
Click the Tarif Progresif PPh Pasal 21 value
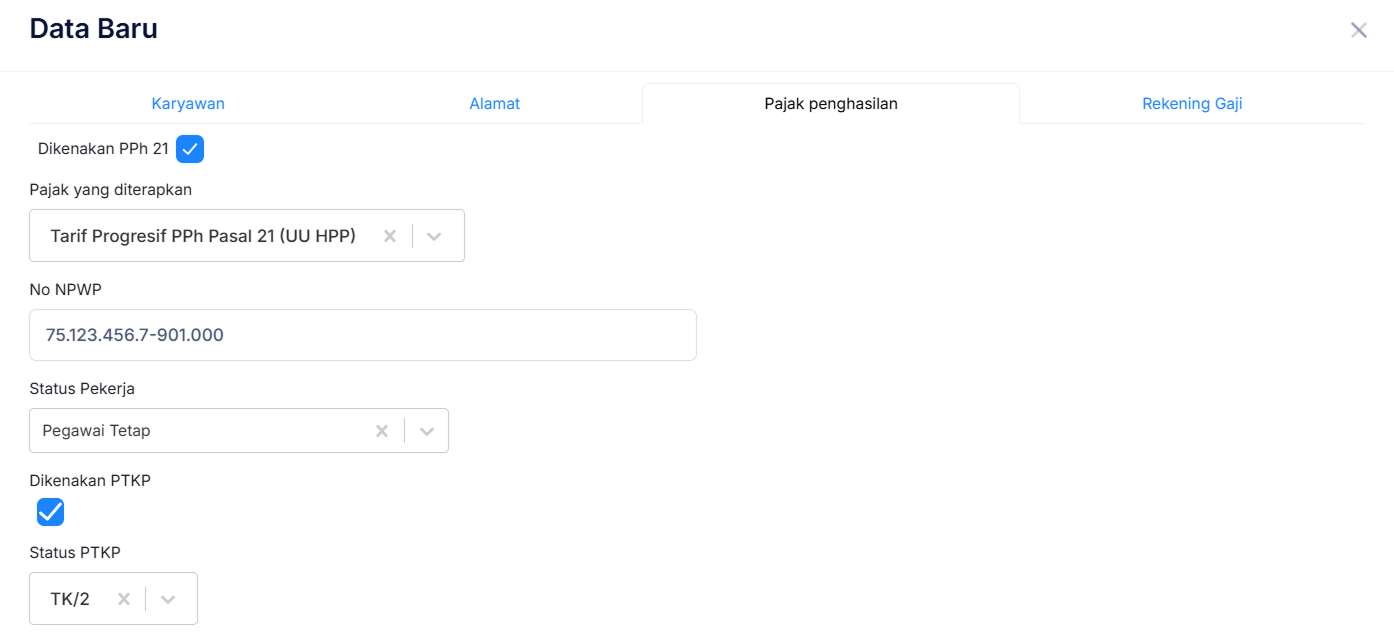coord(203,236)
